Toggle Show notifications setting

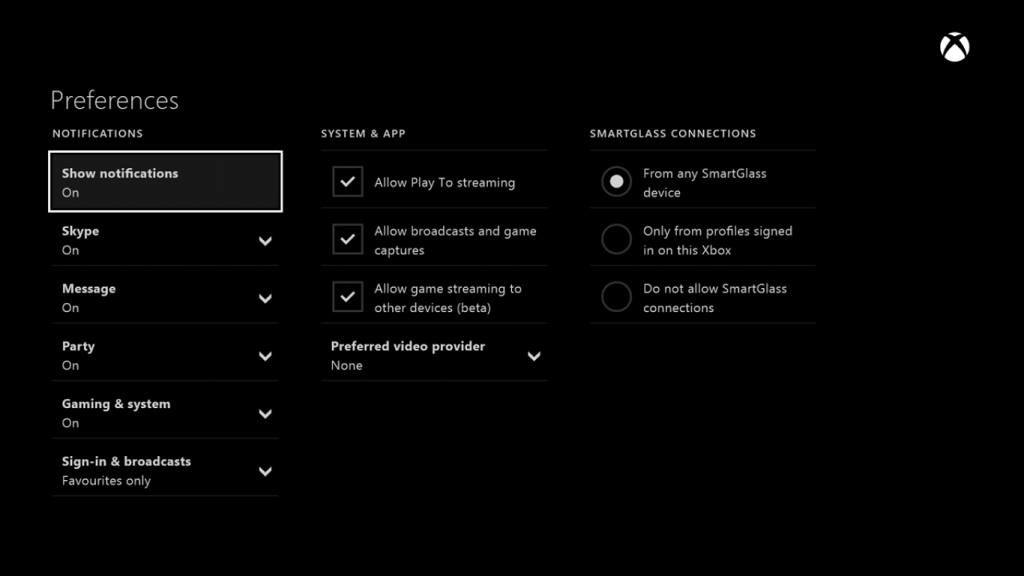pyautogui.click(x=165, y=182)
